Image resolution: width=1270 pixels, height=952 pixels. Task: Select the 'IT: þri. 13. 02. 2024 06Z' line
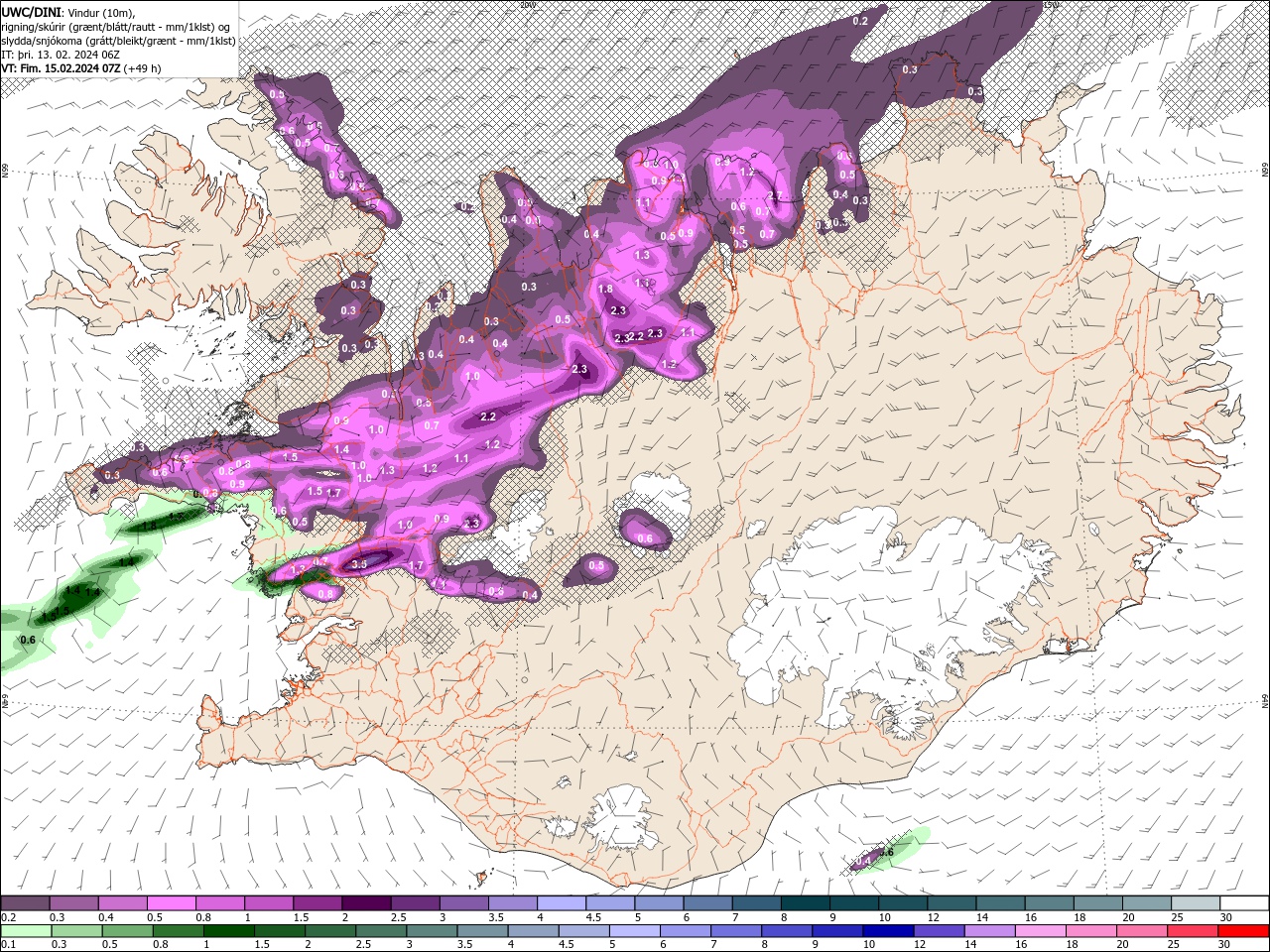pyautogui.click(x=61, y=55)
